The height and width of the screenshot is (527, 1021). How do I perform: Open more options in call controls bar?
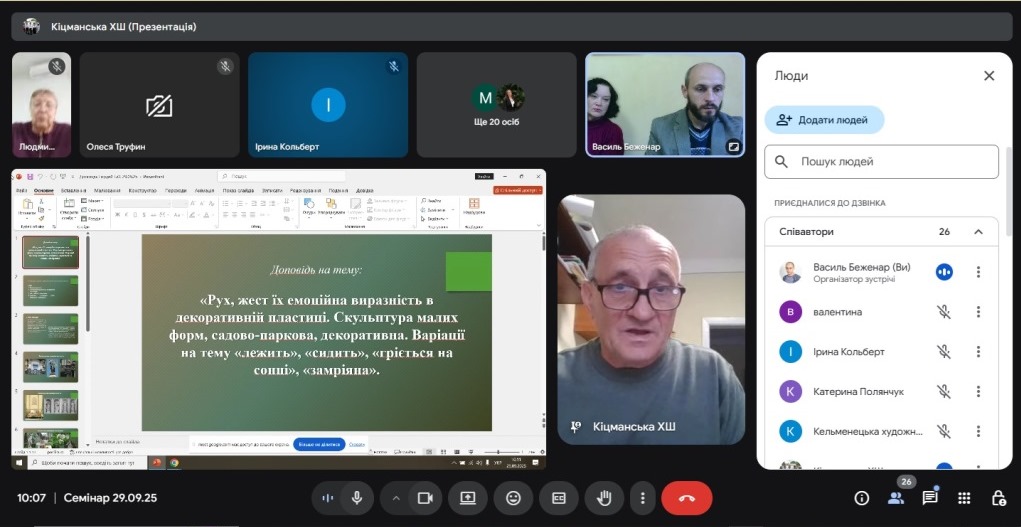pos(642,498)
